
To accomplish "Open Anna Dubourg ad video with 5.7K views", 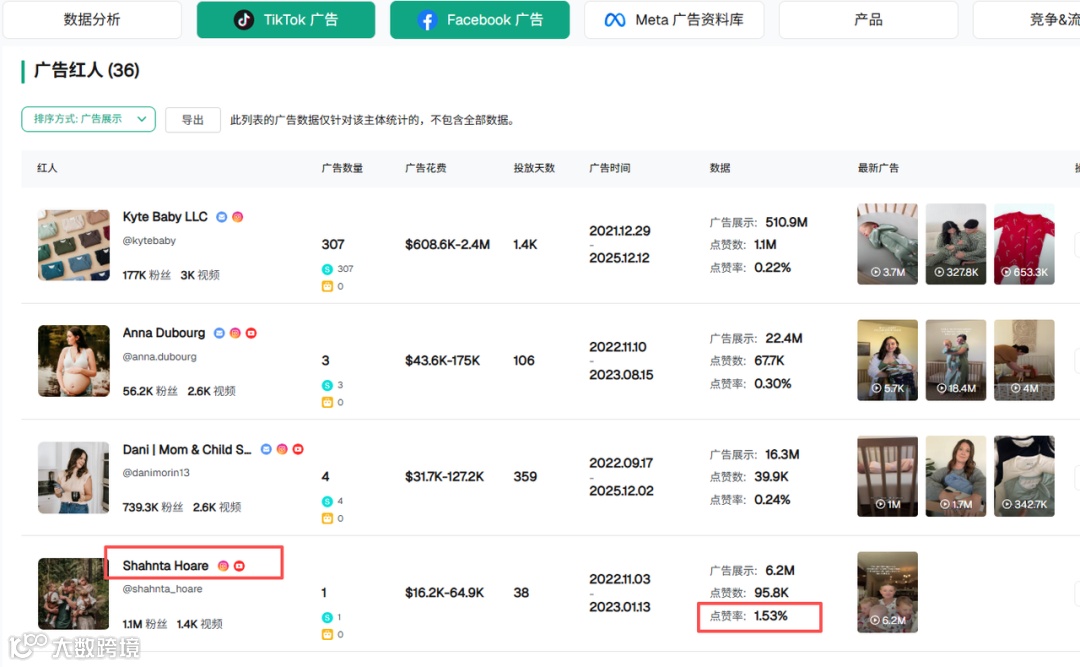I will (x=887, y=360).
